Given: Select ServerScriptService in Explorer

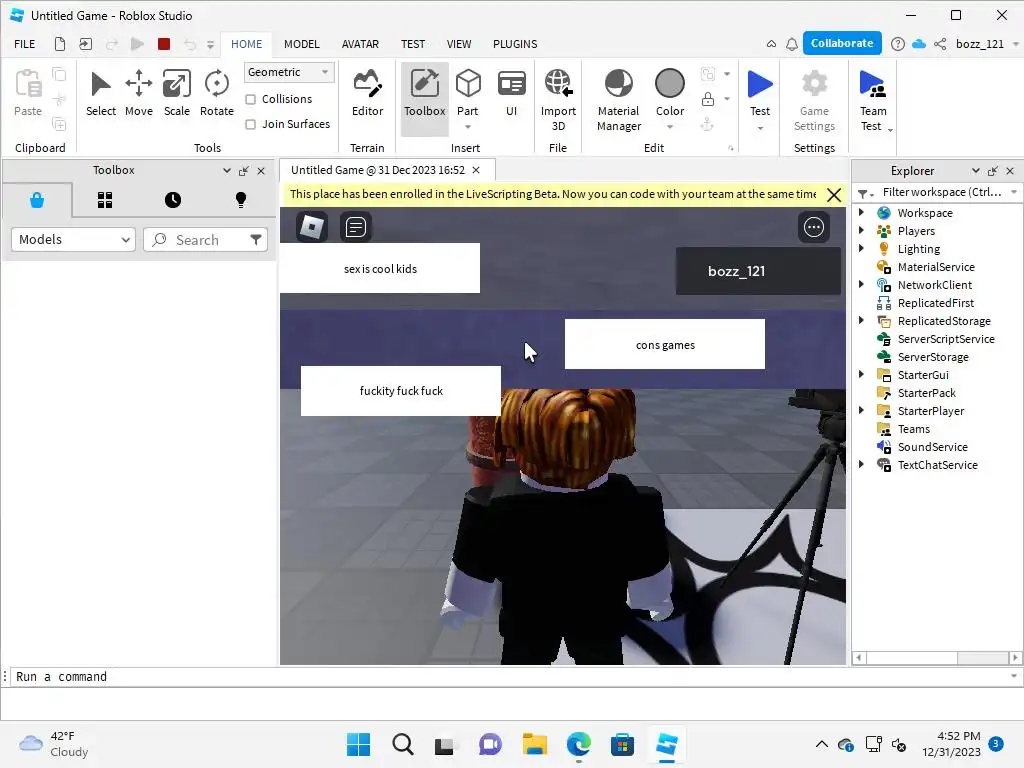Looking at the screenshot, I should click(x=946, y=338).
